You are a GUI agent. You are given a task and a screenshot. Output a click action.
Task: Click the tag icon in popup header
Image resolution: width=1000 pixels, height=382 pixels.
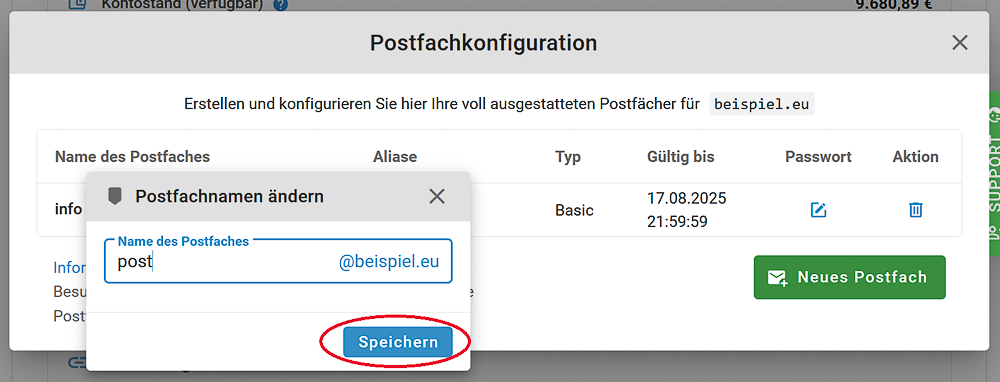point(114,196)
